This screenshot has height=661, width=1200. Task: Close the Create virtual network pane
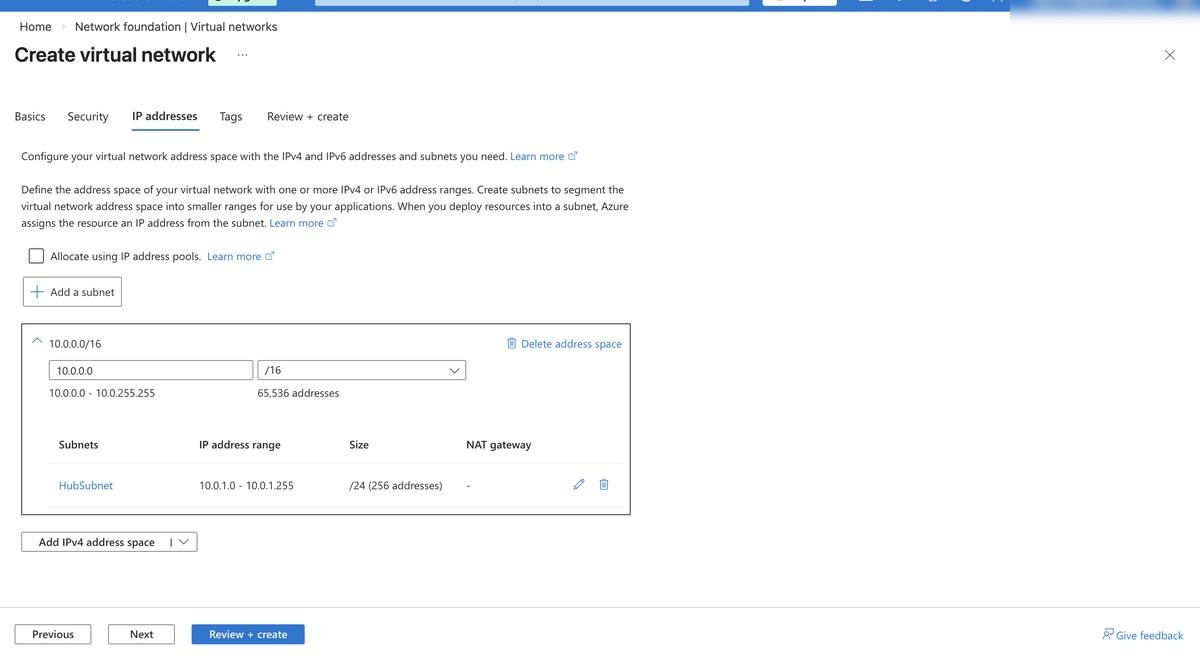point(1170,55)
